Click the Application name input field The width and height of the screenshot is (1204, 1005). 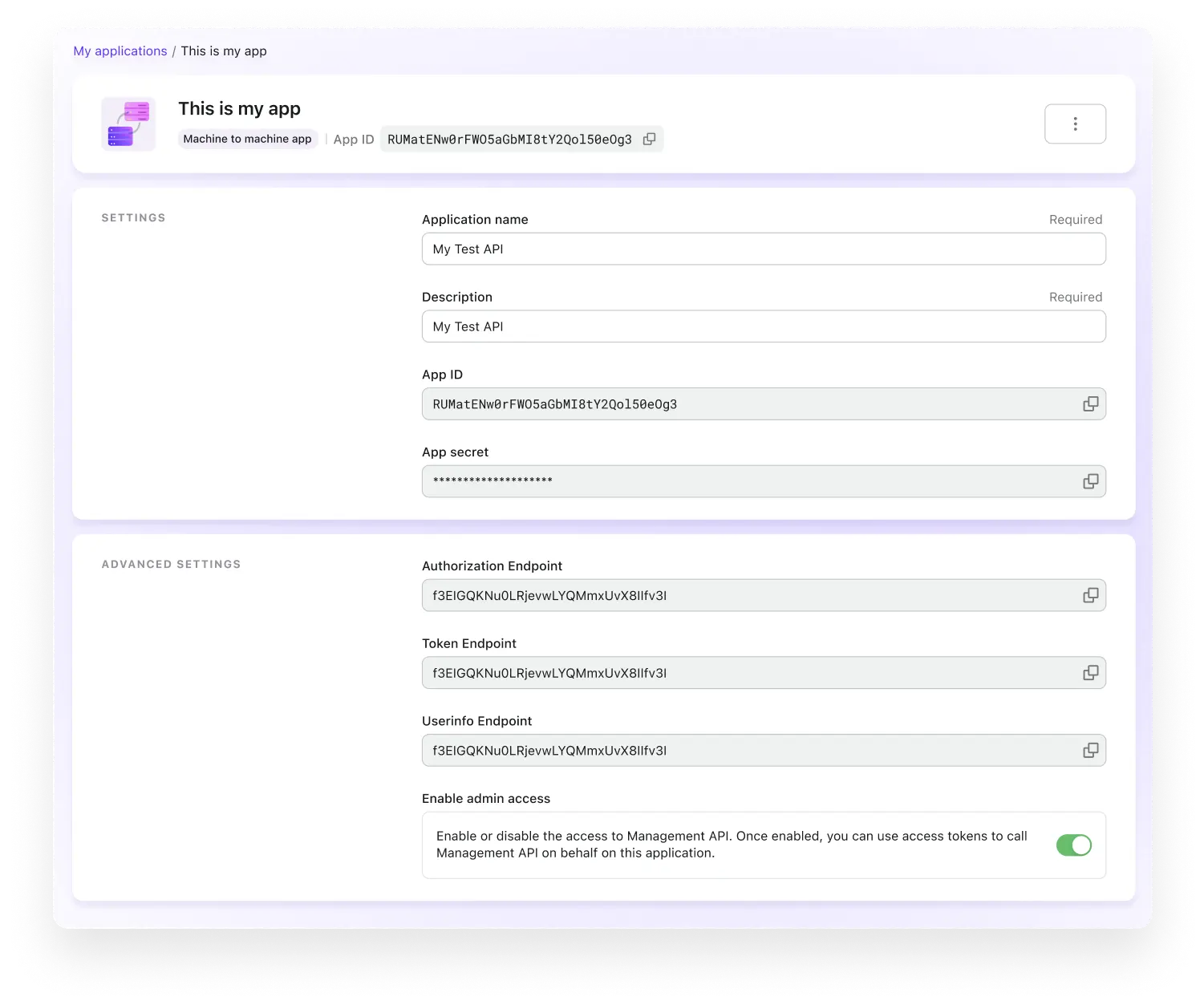[x=762, y=249]
